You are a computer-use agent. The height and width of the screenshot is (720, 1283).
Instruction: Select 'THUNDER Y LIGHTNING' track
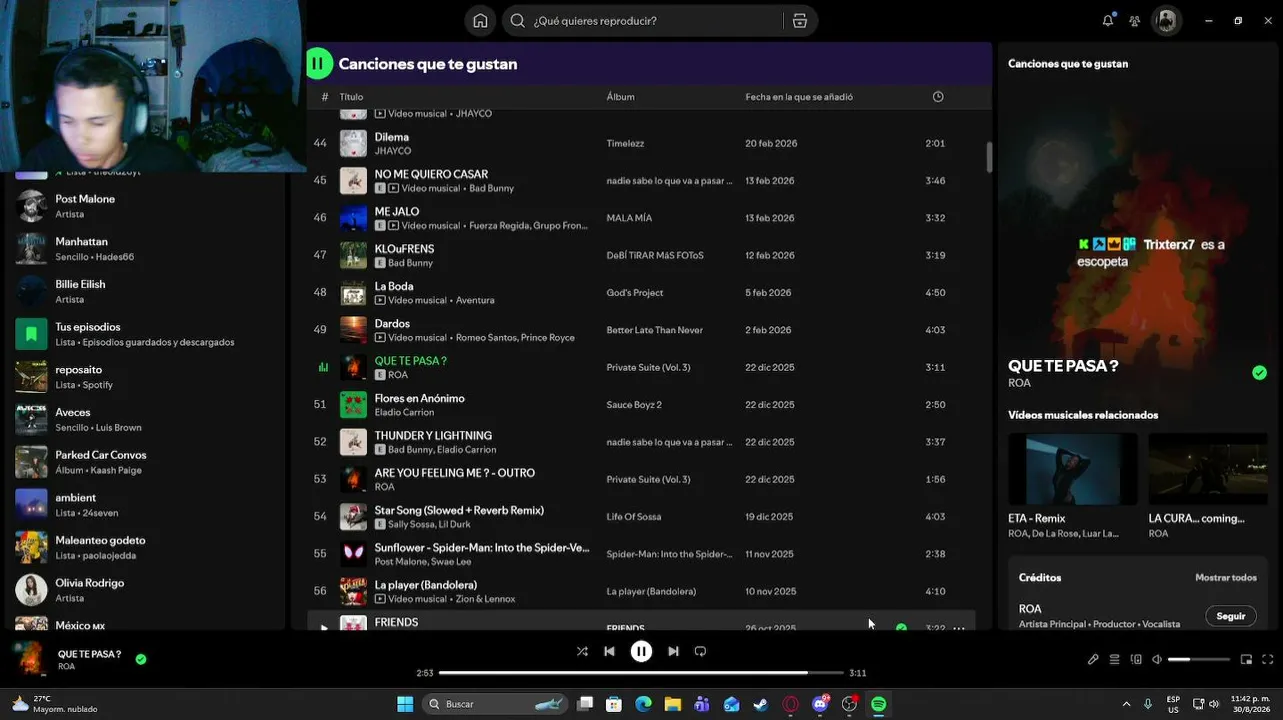click(x=641, y=442)
